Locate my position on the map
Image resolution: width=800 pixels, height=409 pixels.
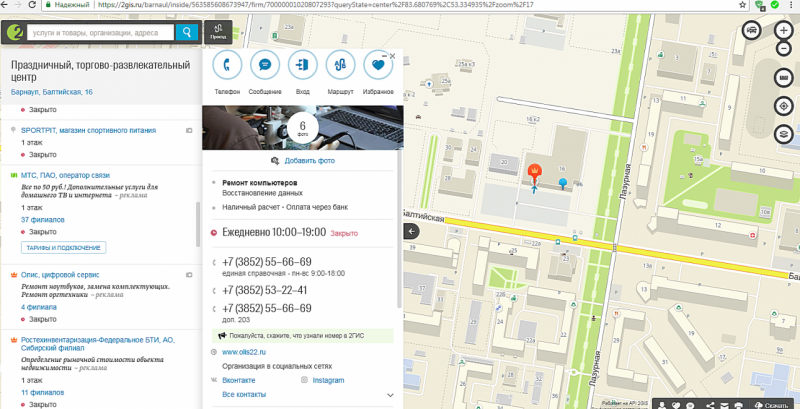[784, 106]
